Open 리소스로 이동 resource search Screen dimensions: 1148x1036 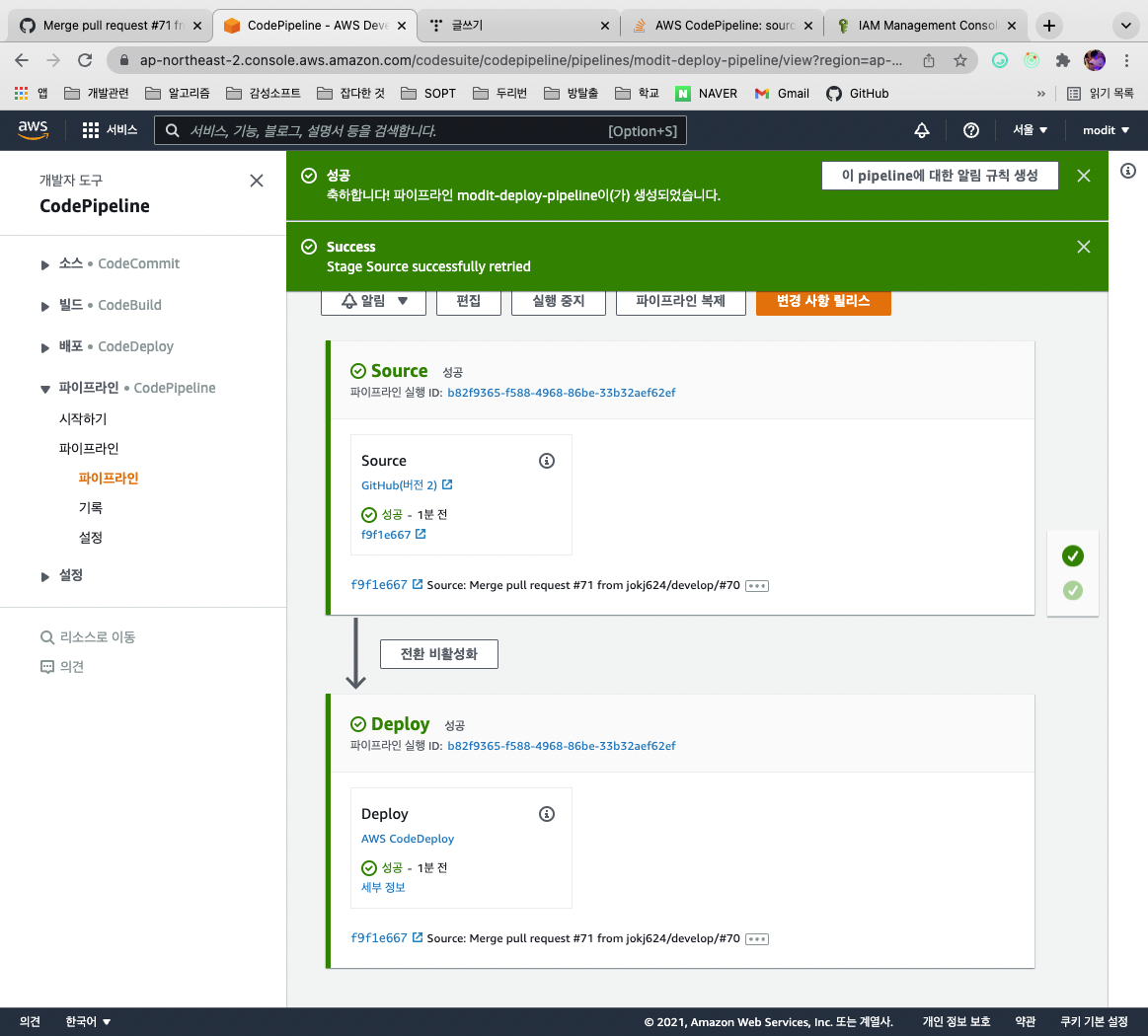(88, 637)
